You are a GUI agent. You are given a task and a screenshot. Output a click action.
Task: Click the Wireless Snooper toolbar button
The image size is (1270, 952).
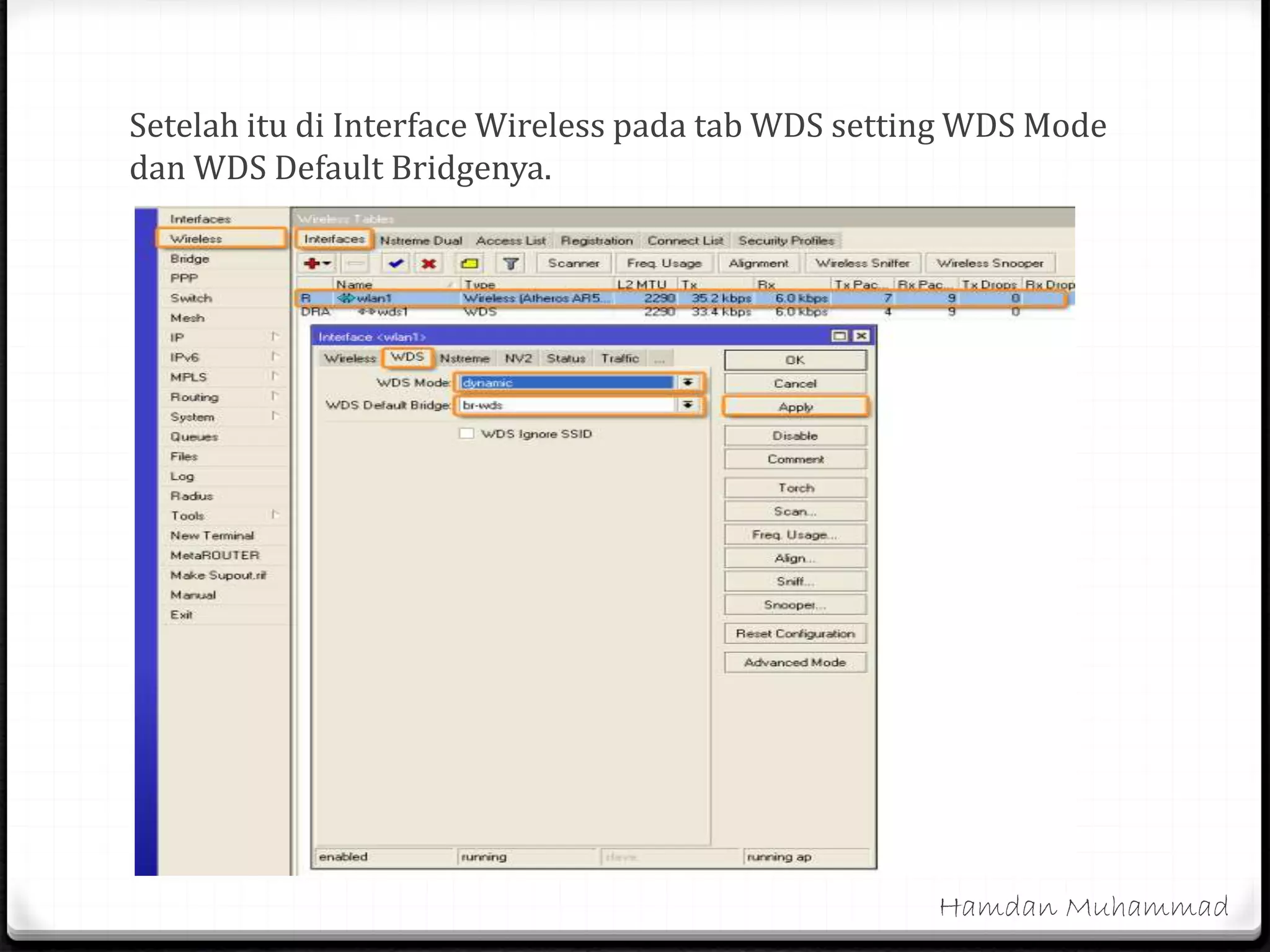point(990,263)
